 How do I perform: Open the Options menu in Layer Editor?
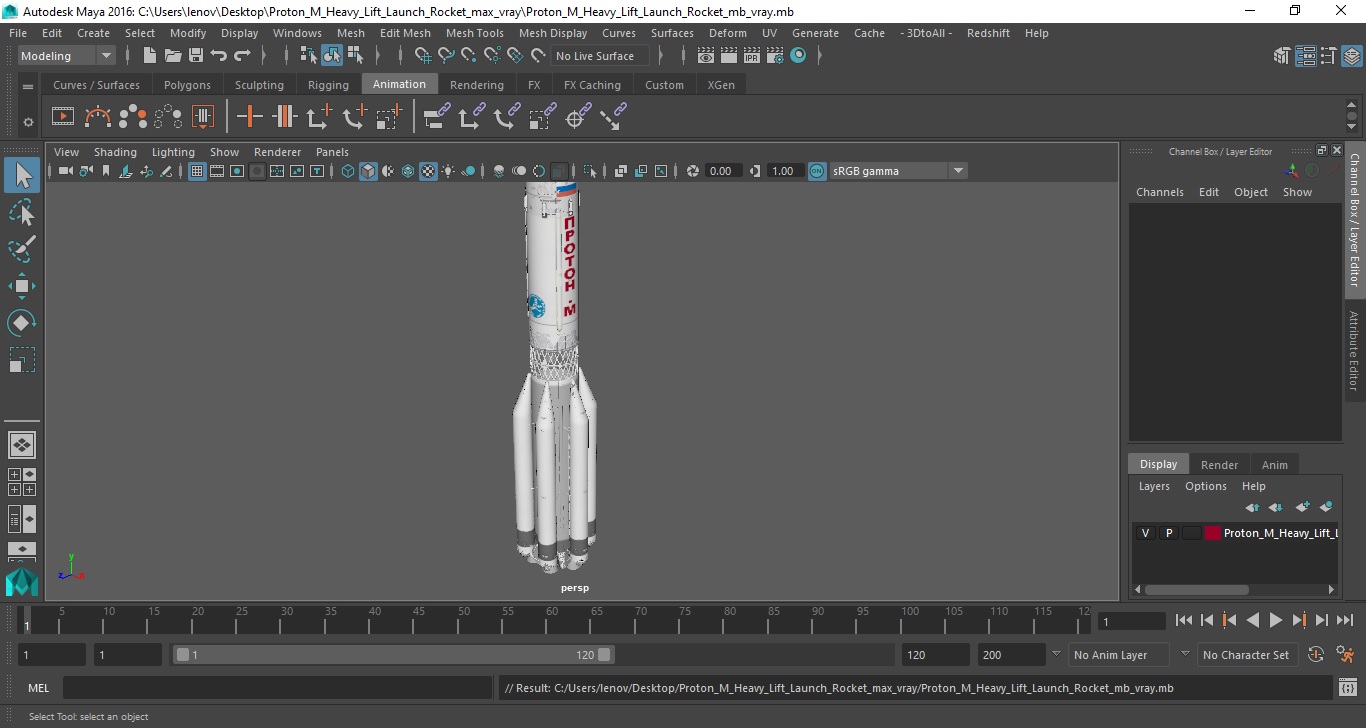(1205, 486)
